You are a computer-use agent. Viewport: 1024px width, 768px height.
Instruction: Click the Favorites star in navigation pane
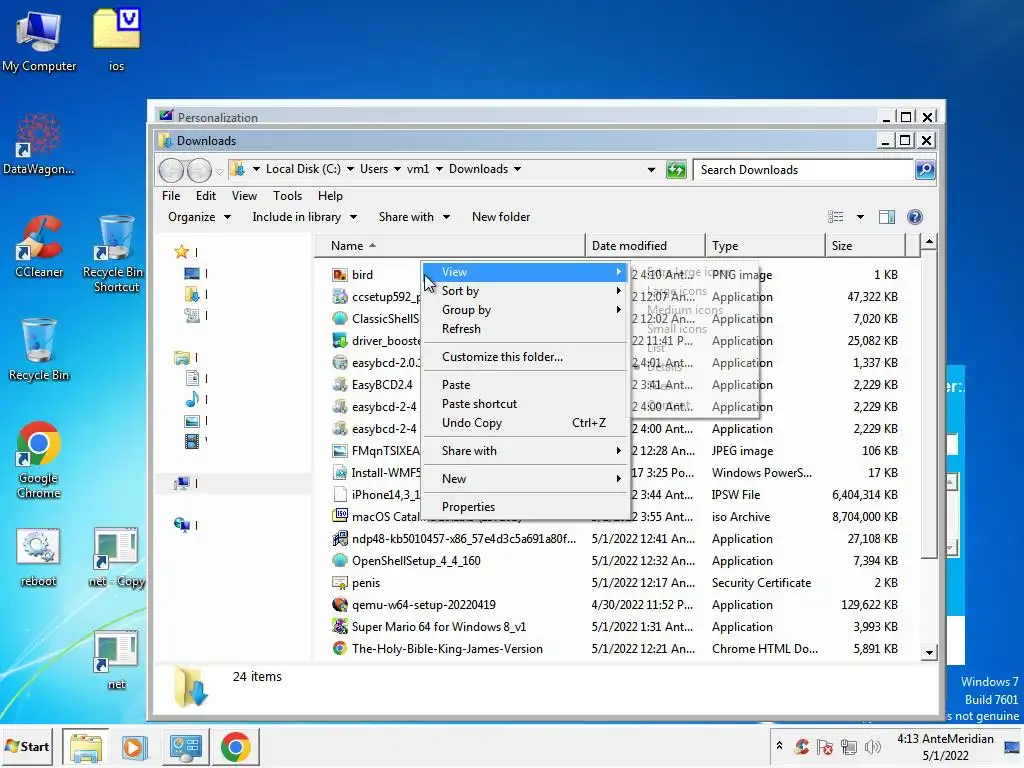click(x=182, y=251)
